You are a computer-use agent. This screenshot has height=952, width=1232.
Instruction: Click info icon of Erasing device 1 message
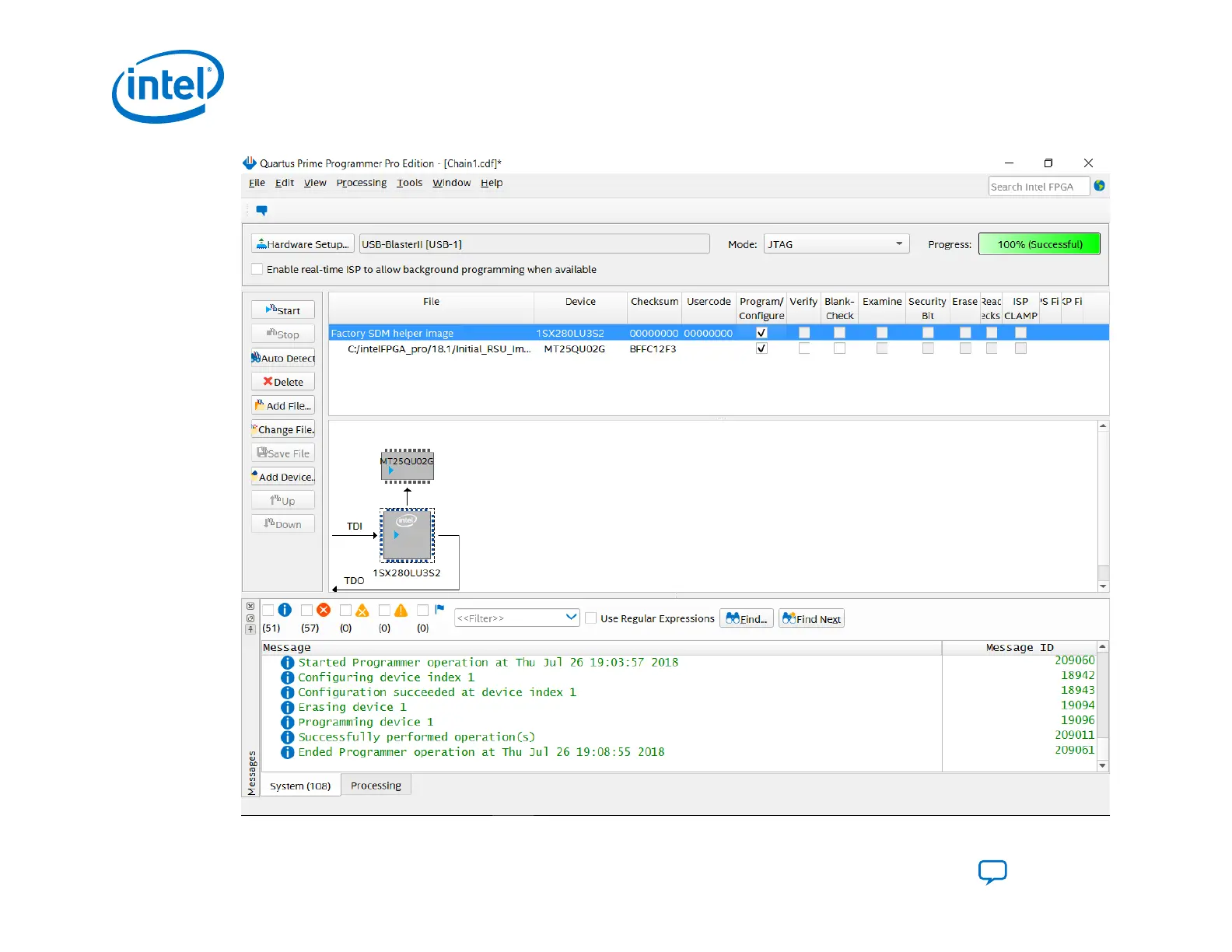(287, 707)
